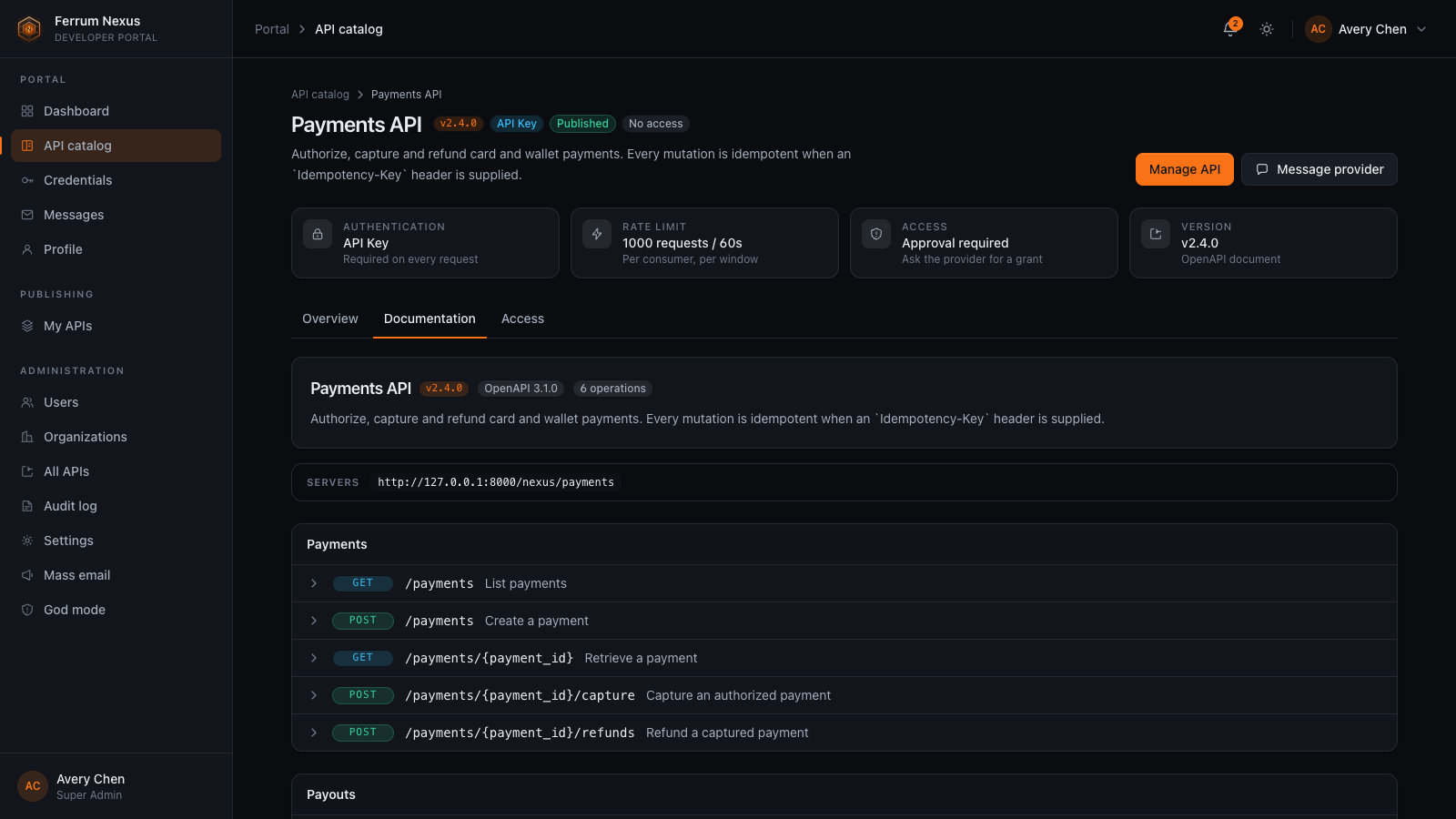Expand the Refund a captured payment row
The height and width of the screenshot is (819, 1456).
click(x=844, y=733)
